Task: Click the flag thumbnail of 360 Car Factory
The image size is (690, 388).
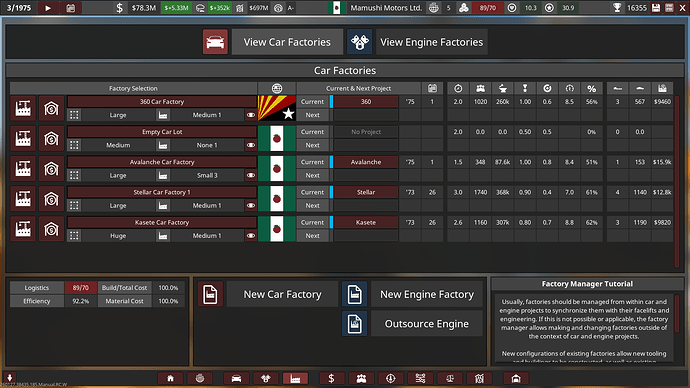Action: coord(277,108)
